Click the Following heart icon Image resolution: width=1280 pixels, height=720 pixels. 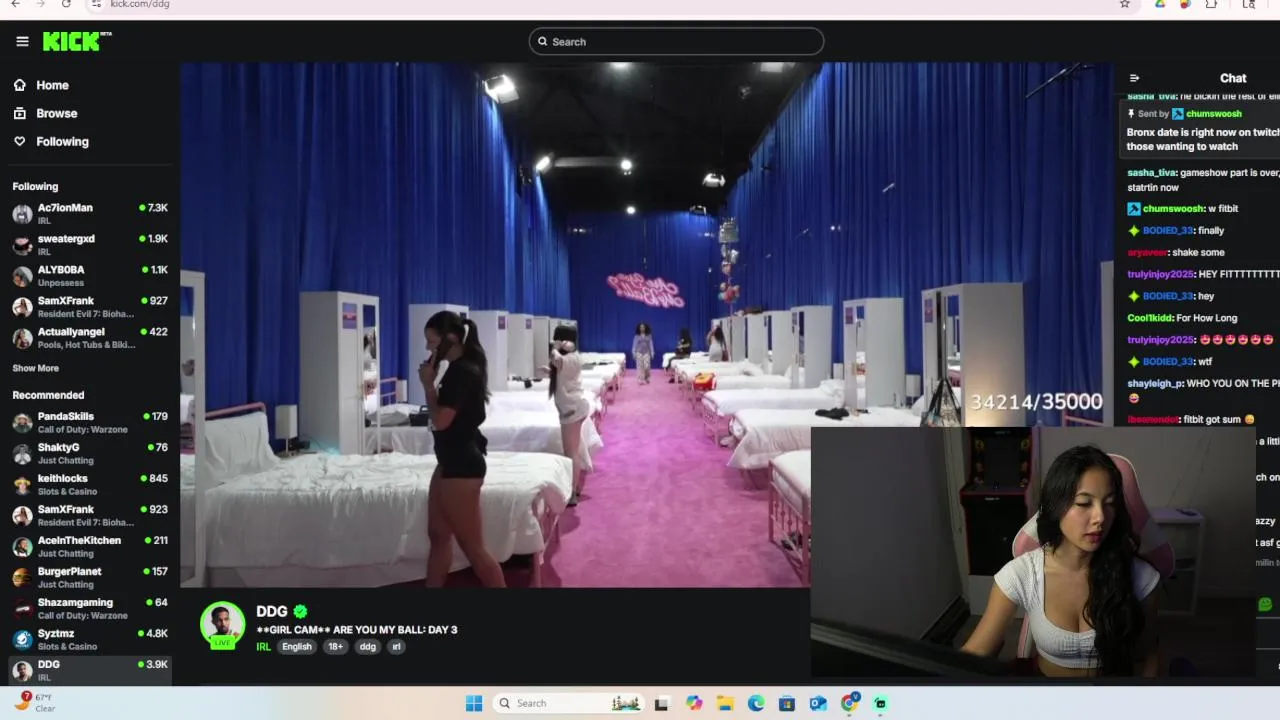(19, 141)
